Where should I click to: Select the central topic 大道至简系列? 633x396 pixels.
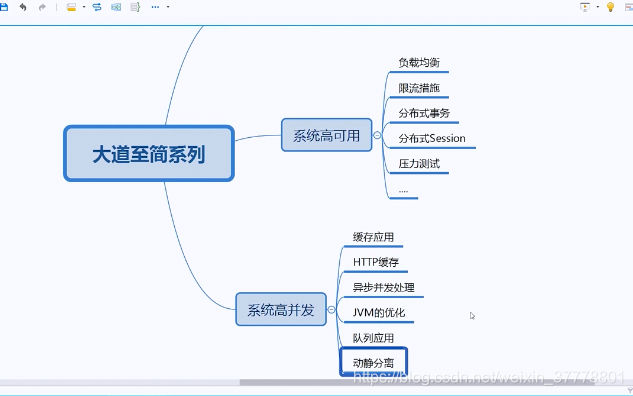tap(149, 153)
